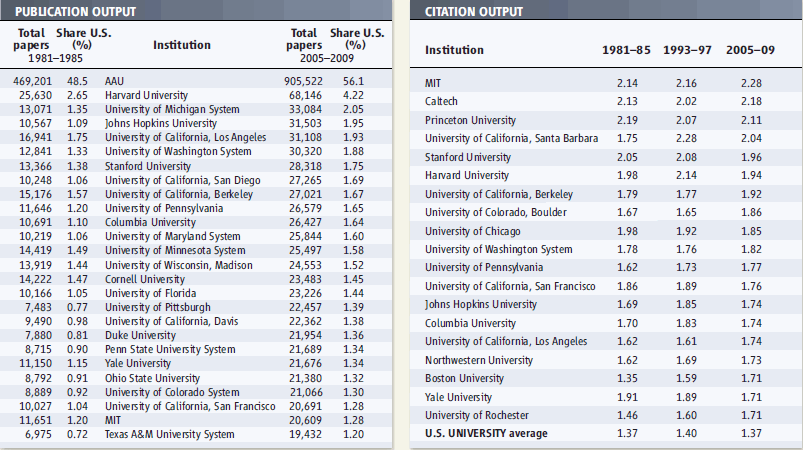Viewport: 803px width, 450px height.
Task: Select Yale University in the citation table
Action: pos(458,397)
